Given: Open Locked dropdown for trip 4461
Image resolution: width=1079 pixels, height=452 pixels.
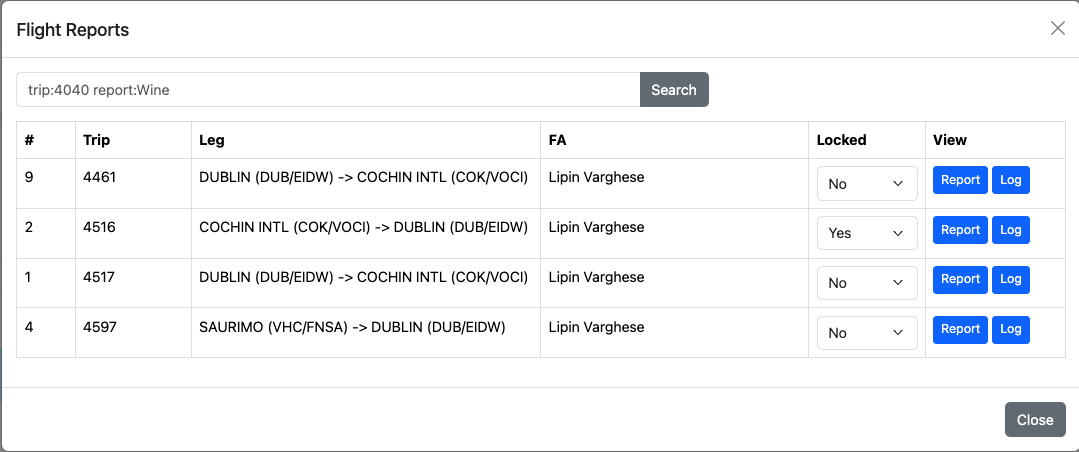Looking at the screenshot, I should click(x=867, y=184).
